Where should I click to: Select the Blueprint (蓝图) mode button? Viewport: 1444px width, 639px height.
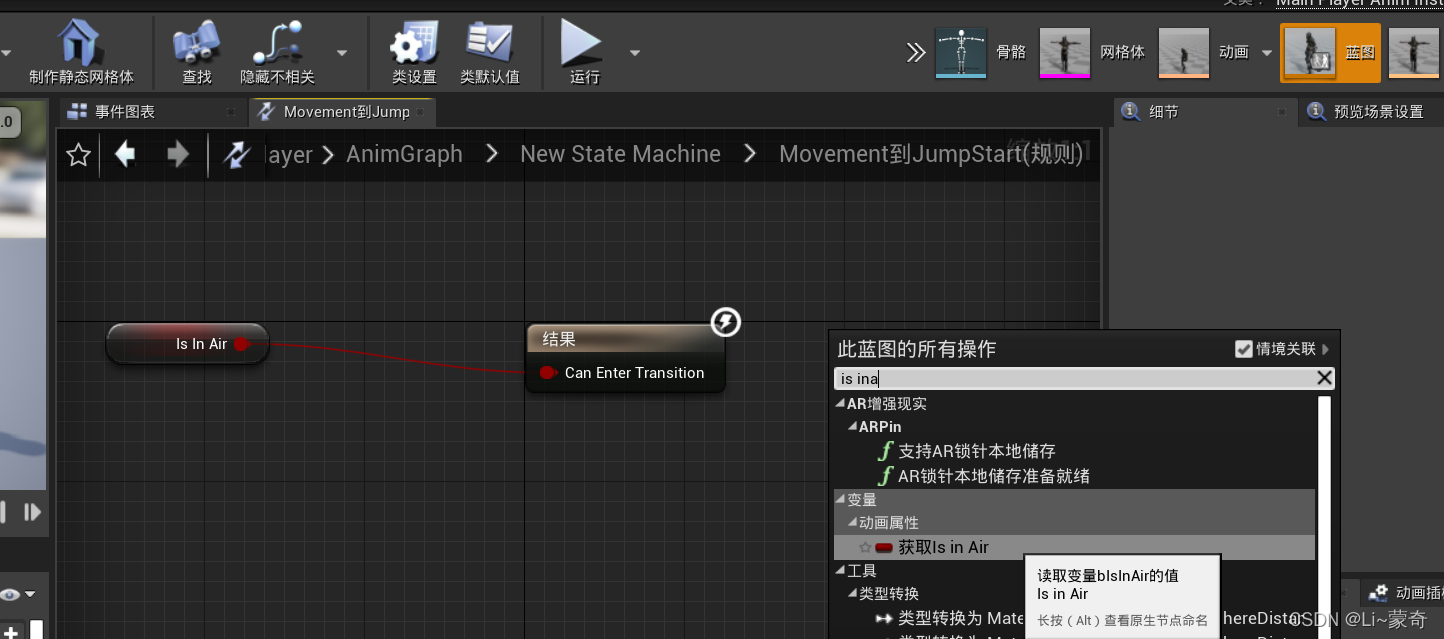click(x=1330, y=53)
